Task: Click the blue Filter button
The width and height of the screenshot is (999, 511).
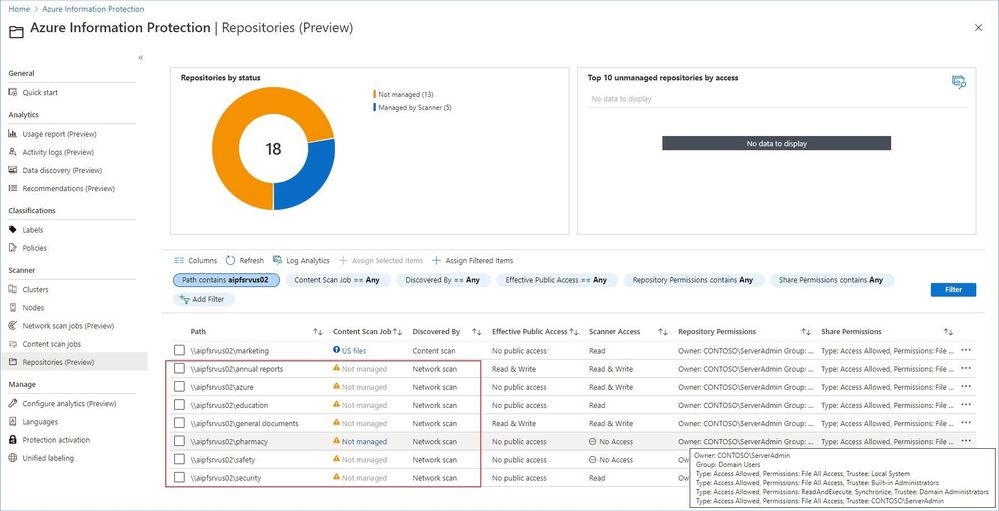Action: pos(953,289)
